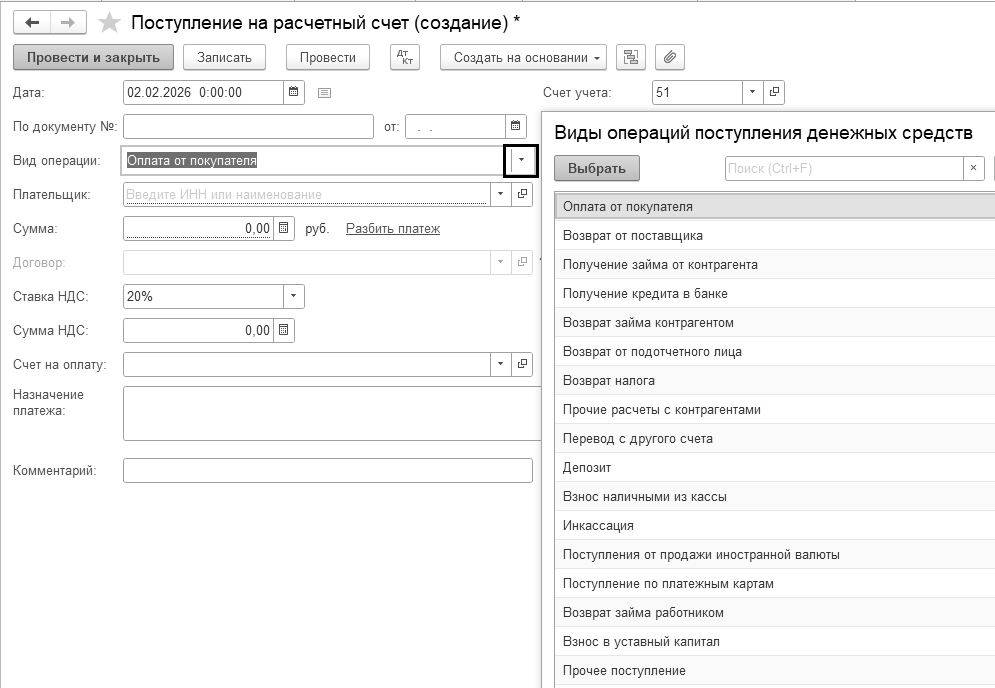Image resolution: width=995 pixels, height=688 pixels.
Task: Select Возврат от поставщика operation
Action: (633, 236)
